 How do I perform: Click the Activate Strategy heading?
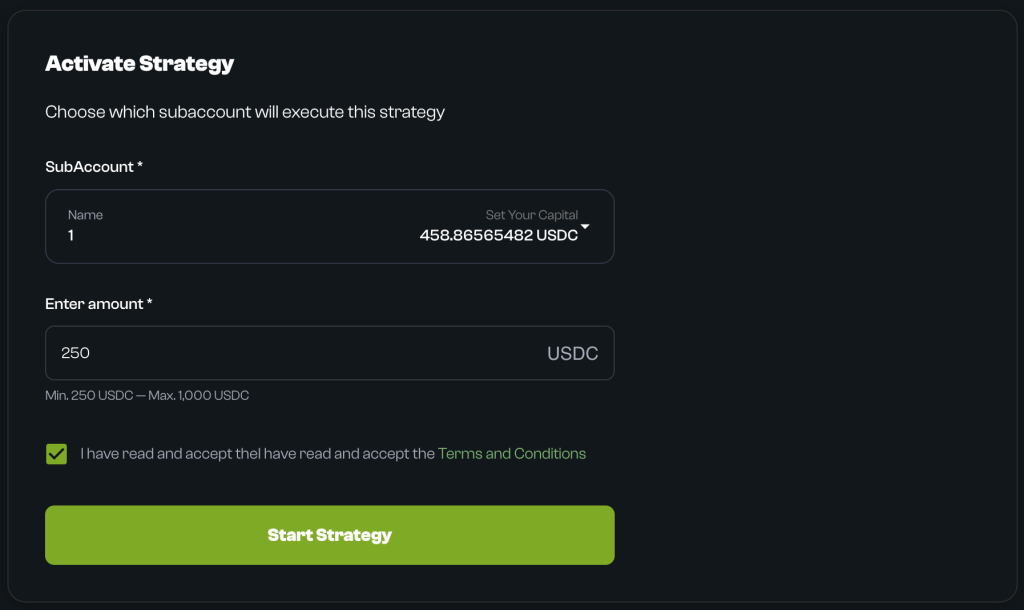click(x=139, y=64)
